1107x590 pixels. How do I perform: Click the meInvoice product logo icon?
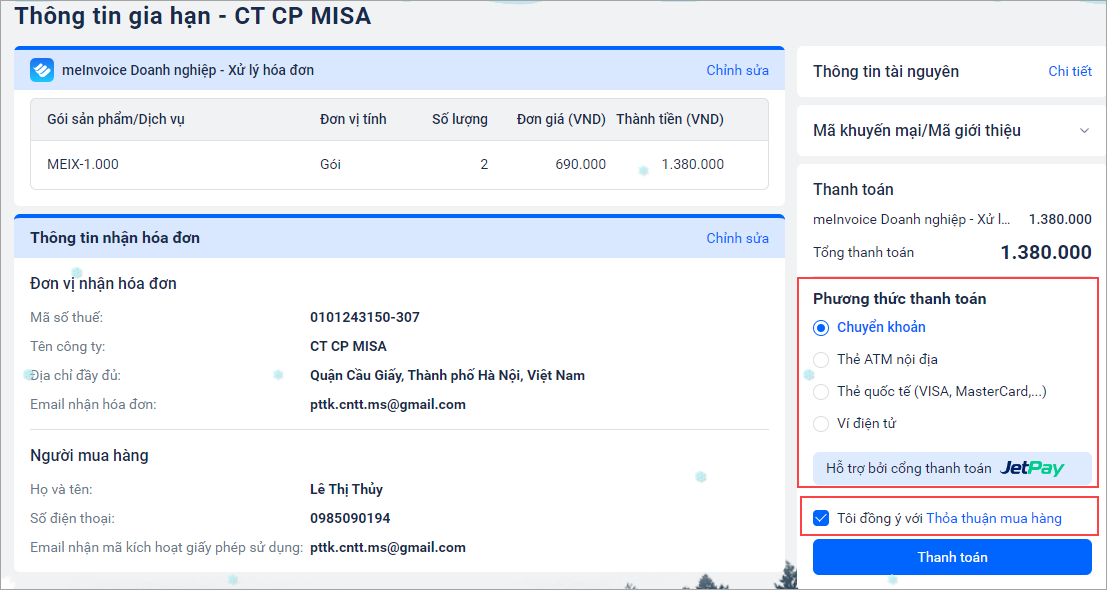click(42, 70)
